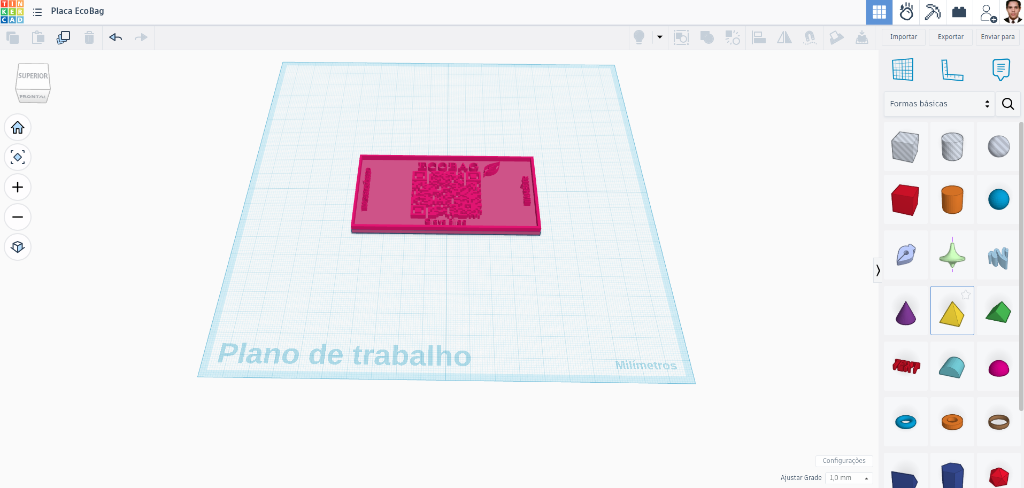Open the Configurações button
Screen dimensions: 1024x488
(844, 461)
